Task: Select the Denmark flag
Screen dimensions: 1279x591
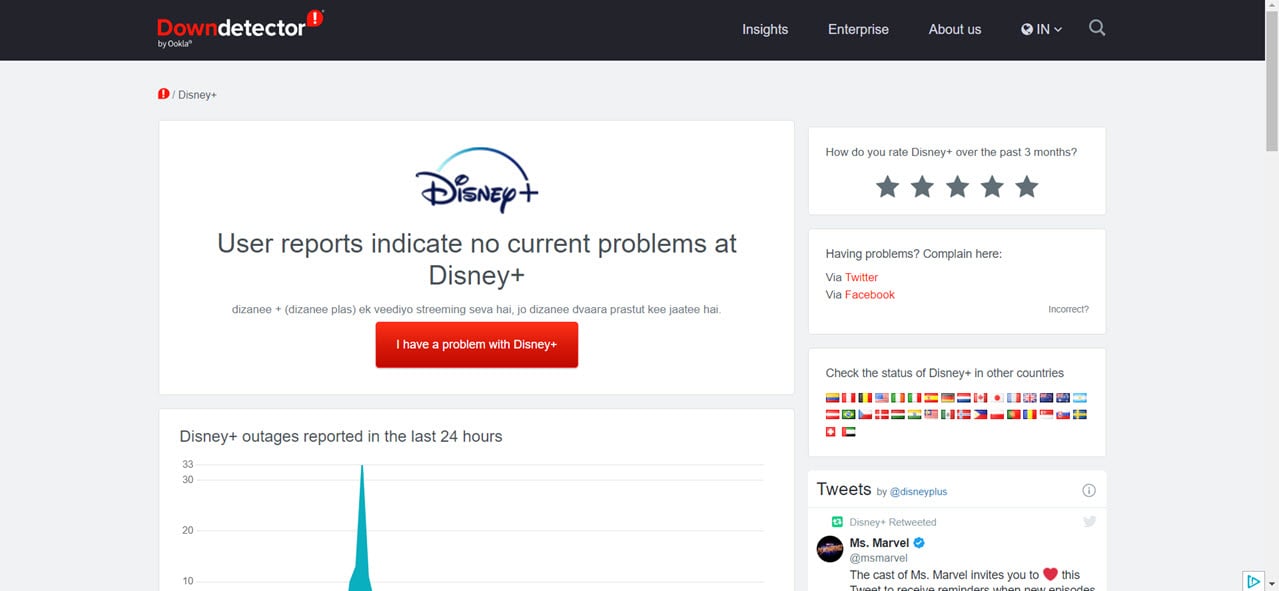Action: 882,415
